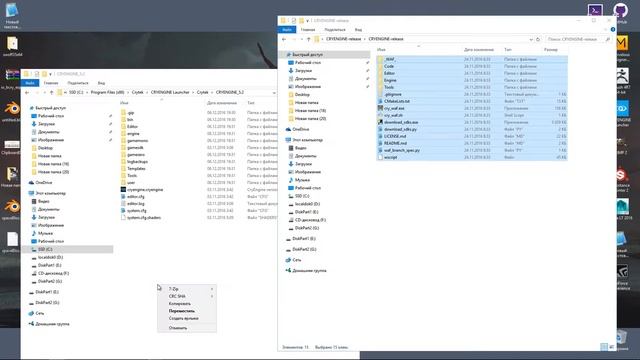
Task: Click SSD (C:) breadcrumb in CRYENGINE_5.2 window
Action: [76, 93]
